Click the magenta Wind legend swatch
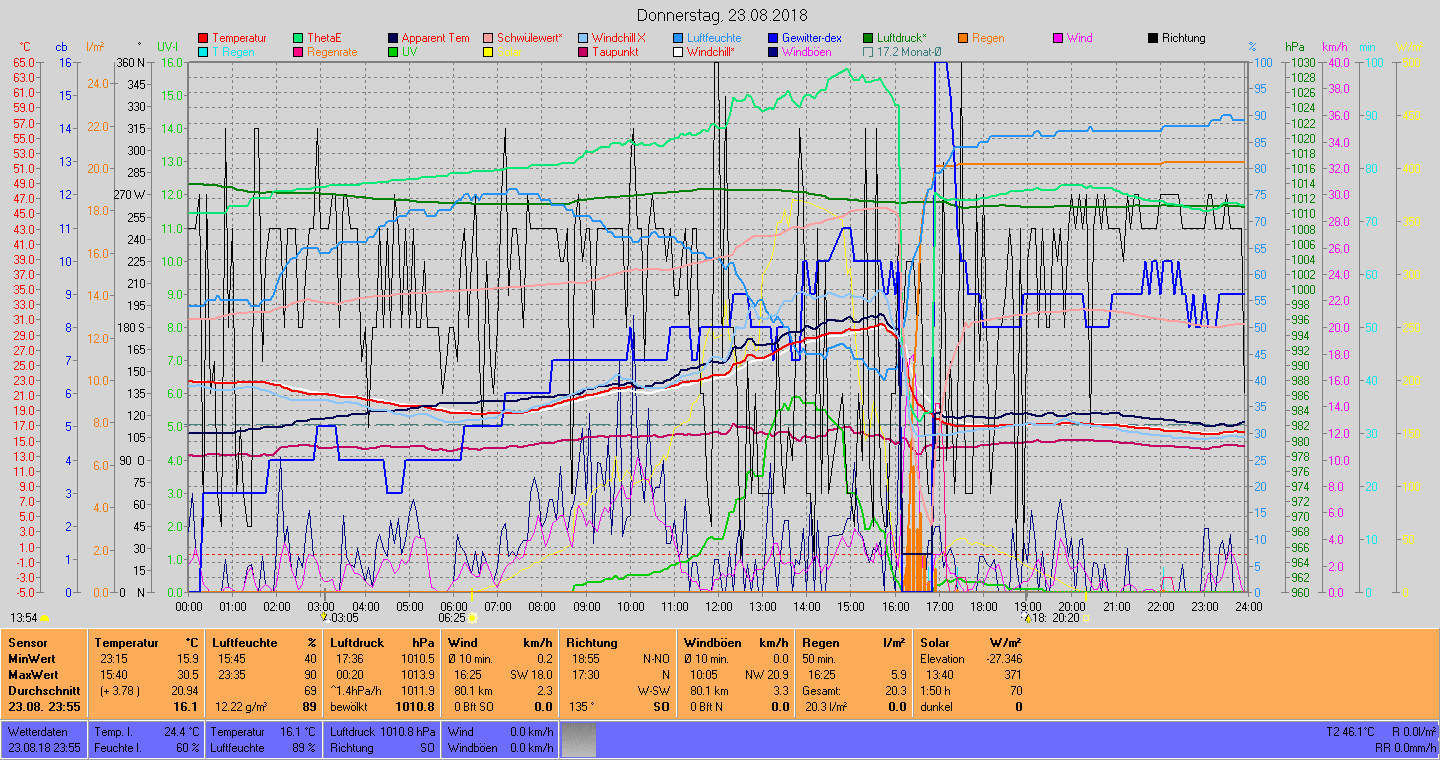This screenshot has height=760, width=1440. (1058, 38)
